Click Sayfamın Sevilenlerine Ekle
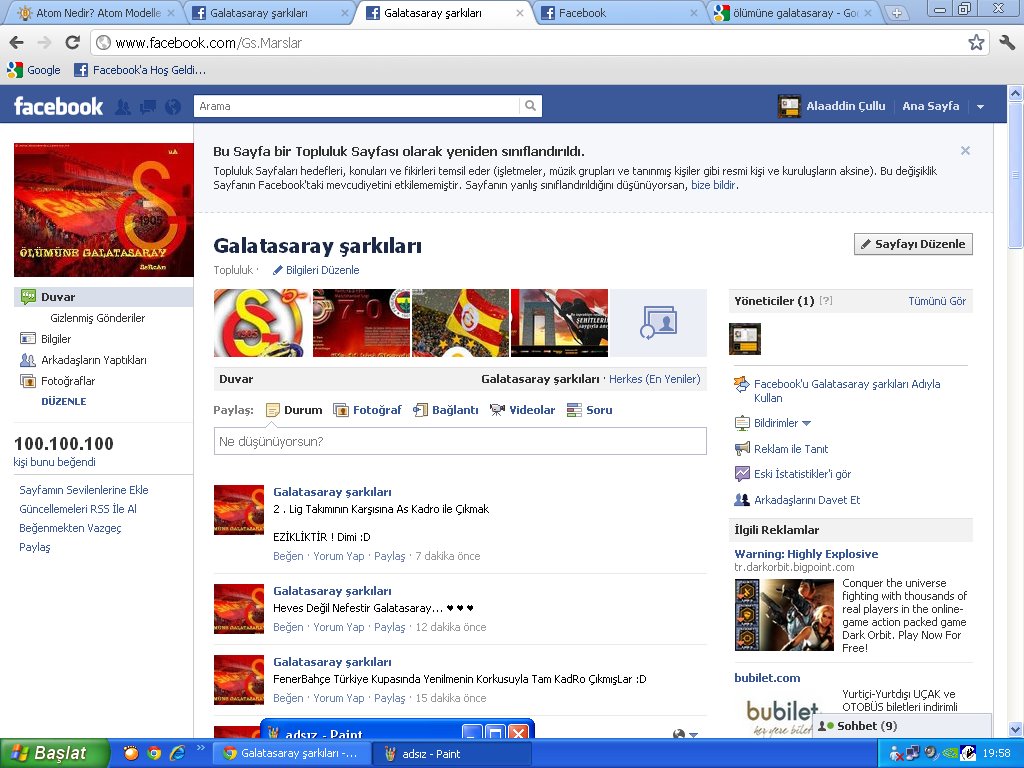This screenshot has height=768, width=1024. (84, 490)
